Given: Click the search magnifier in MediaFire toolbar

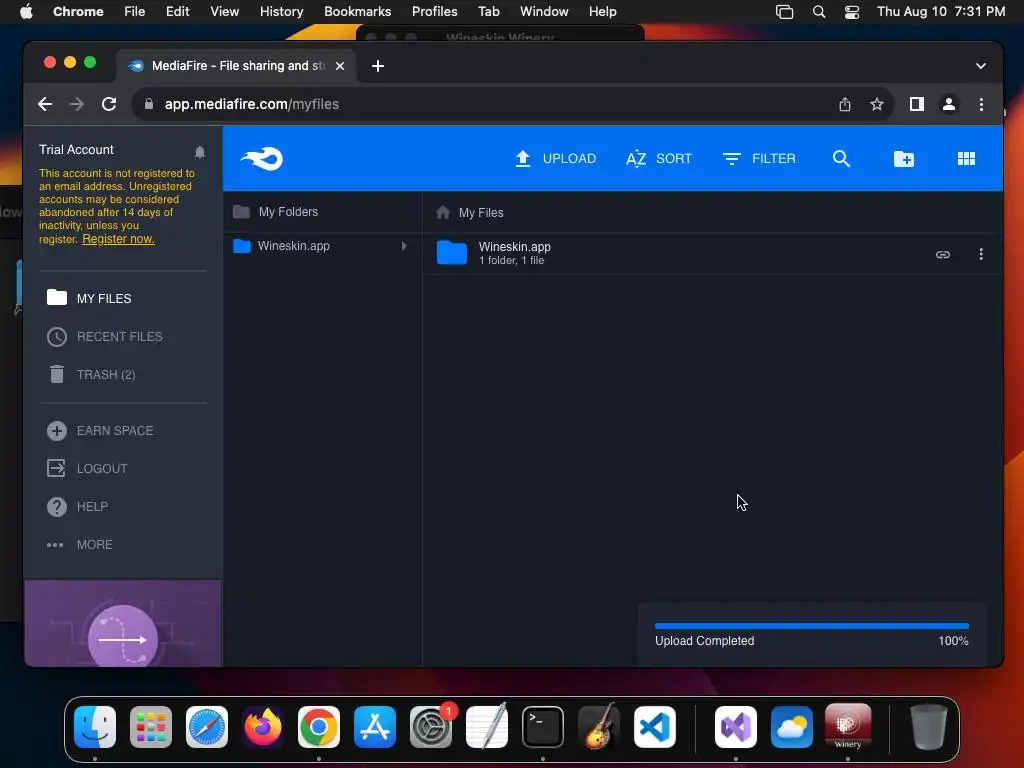Looking at the screenshot, I should coord(841,159).
